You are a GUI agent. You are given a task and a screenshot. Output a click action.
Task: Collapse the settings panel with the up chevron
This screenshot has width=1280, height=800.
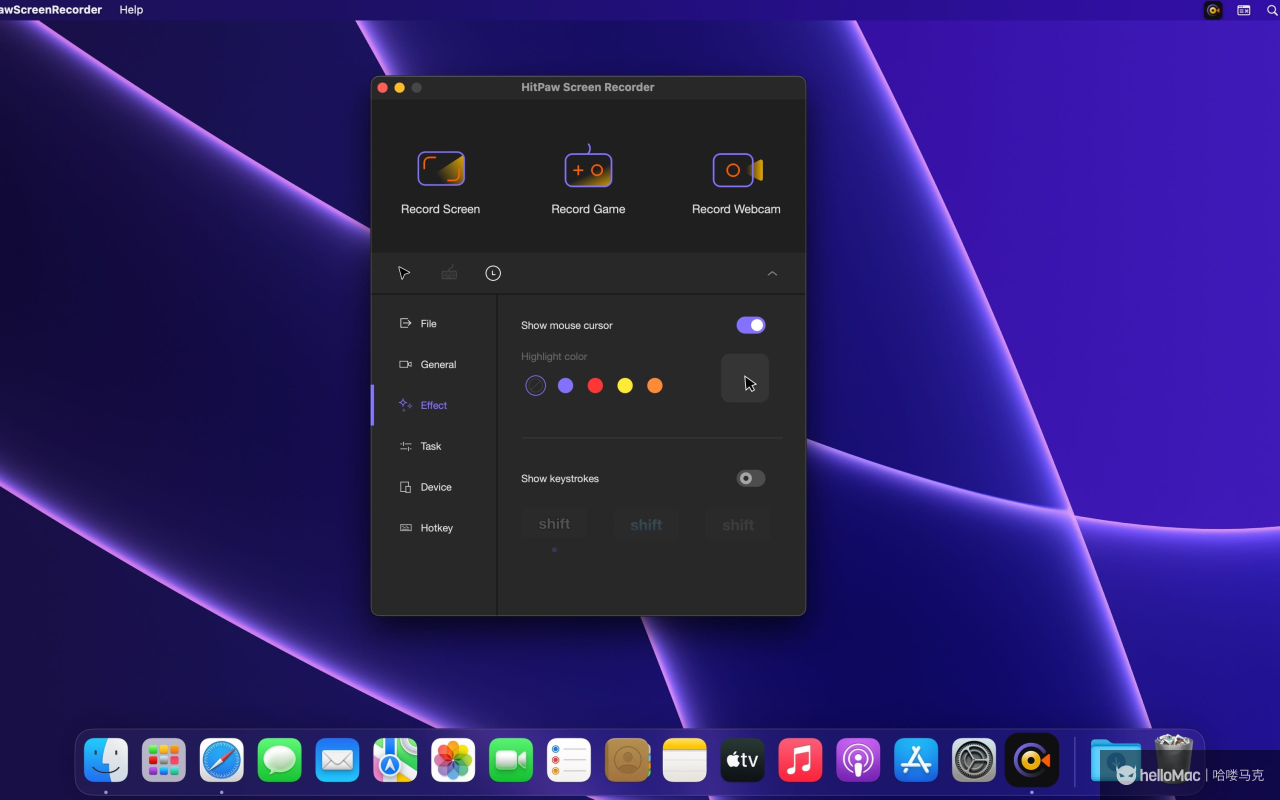pos(772,273)
